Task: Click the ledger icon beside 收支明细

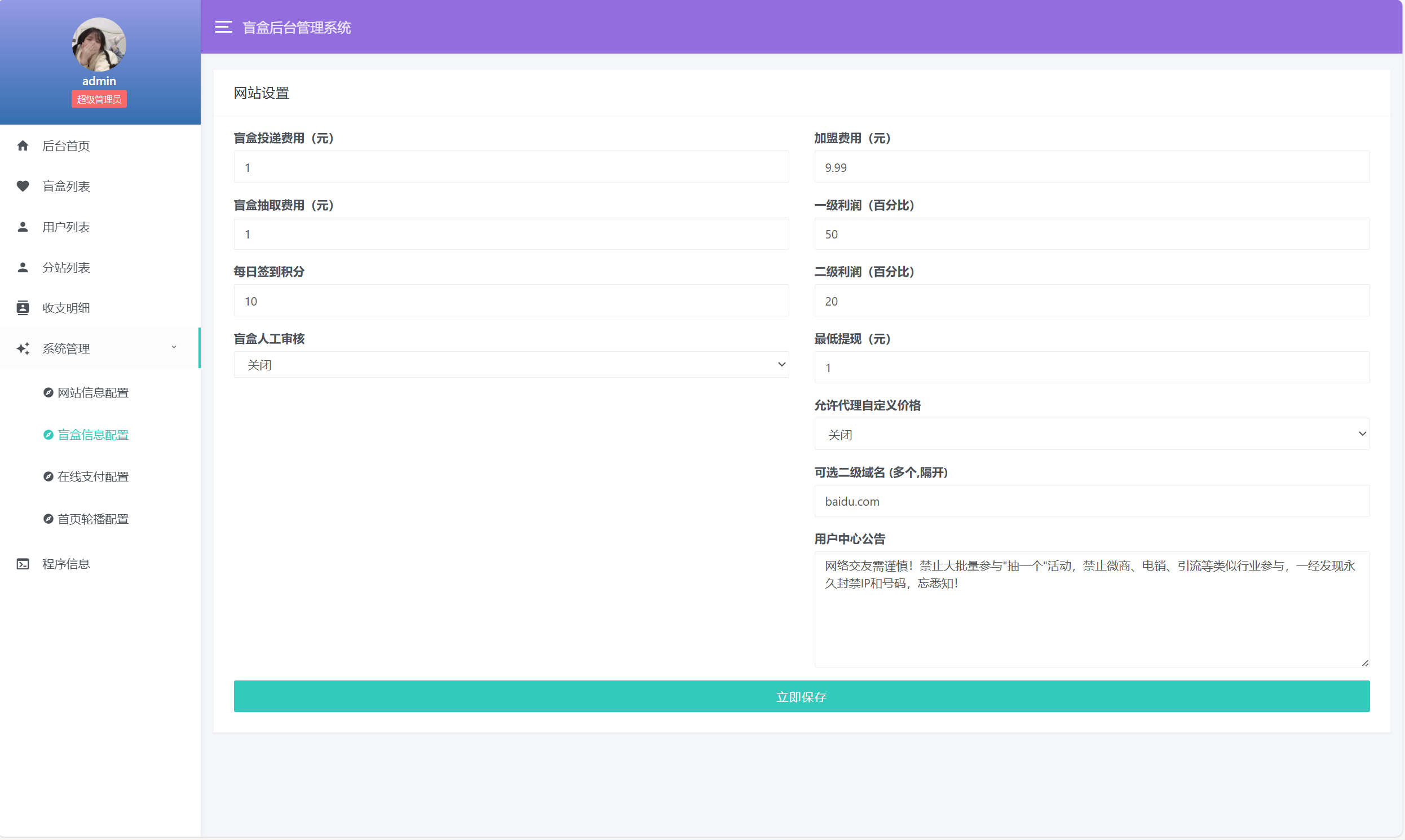Action: click(x=23, y=308)
